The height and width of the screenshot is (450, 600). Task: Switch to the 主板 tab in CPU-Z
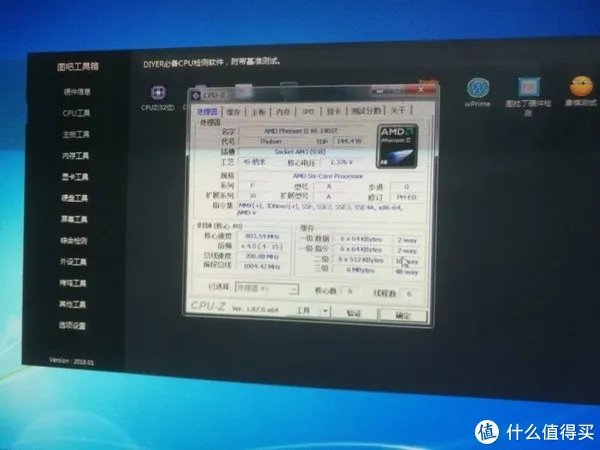(258, 112)
